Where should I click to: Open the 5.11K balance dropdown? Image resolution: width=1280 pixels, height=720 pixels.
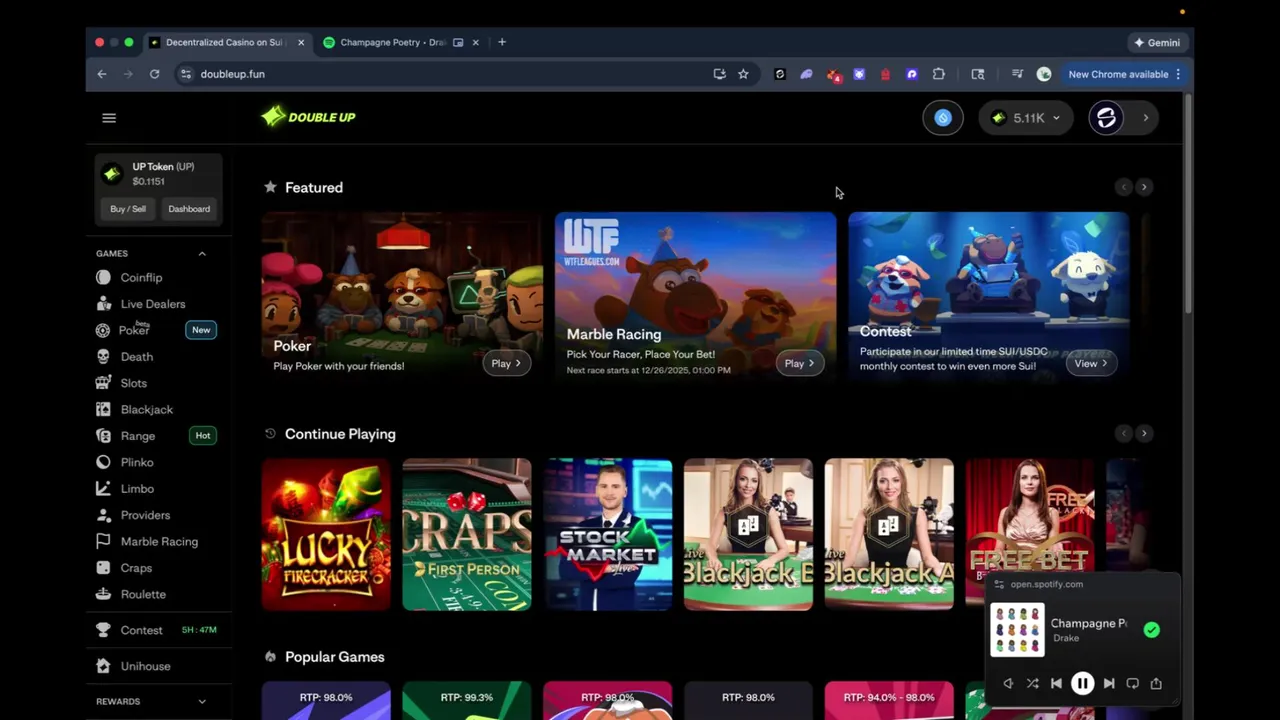tap(1026, 118)
